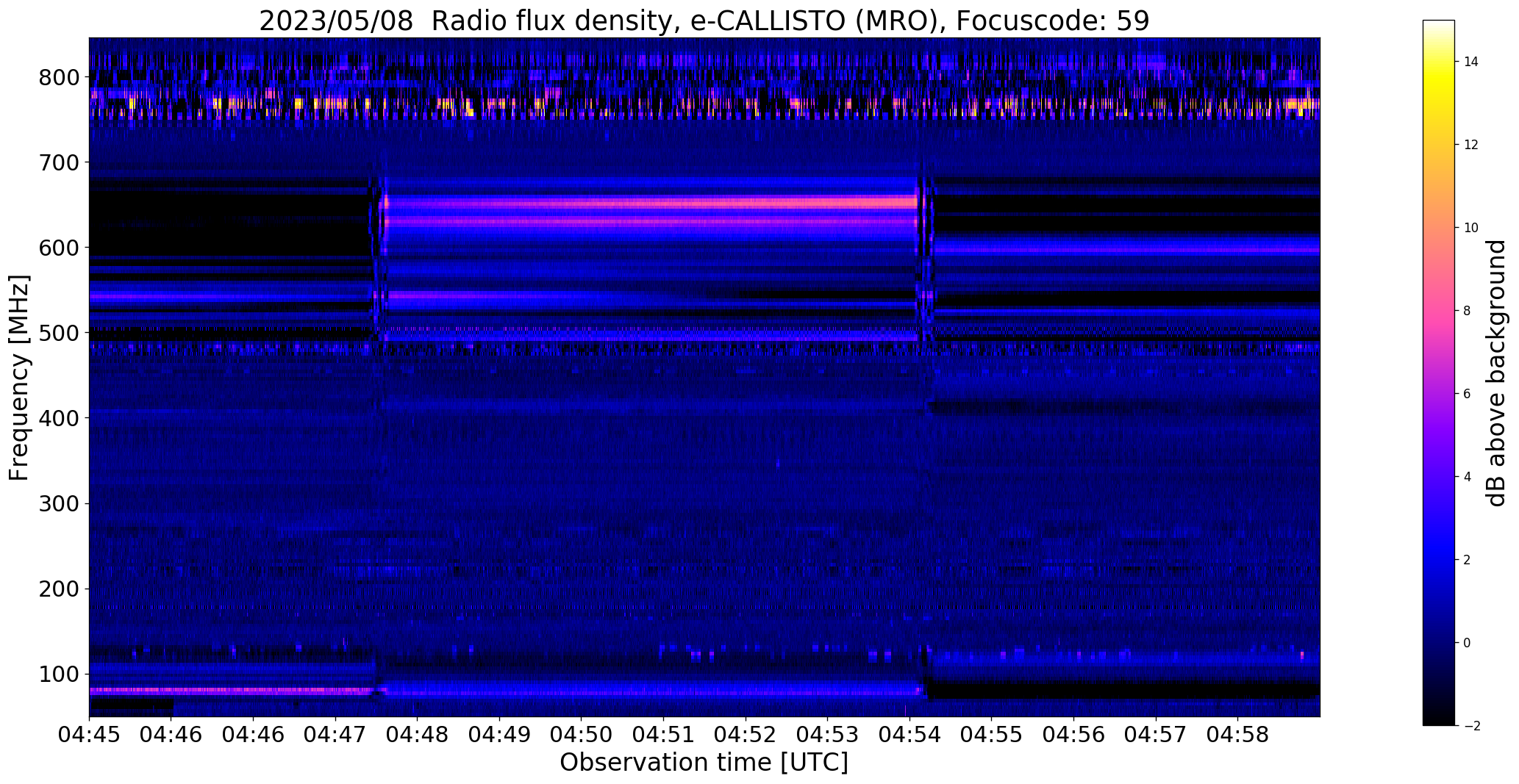1519x784 pixels.
Task: Select the 04:58 time tick label
Action: coord(1238,735)
